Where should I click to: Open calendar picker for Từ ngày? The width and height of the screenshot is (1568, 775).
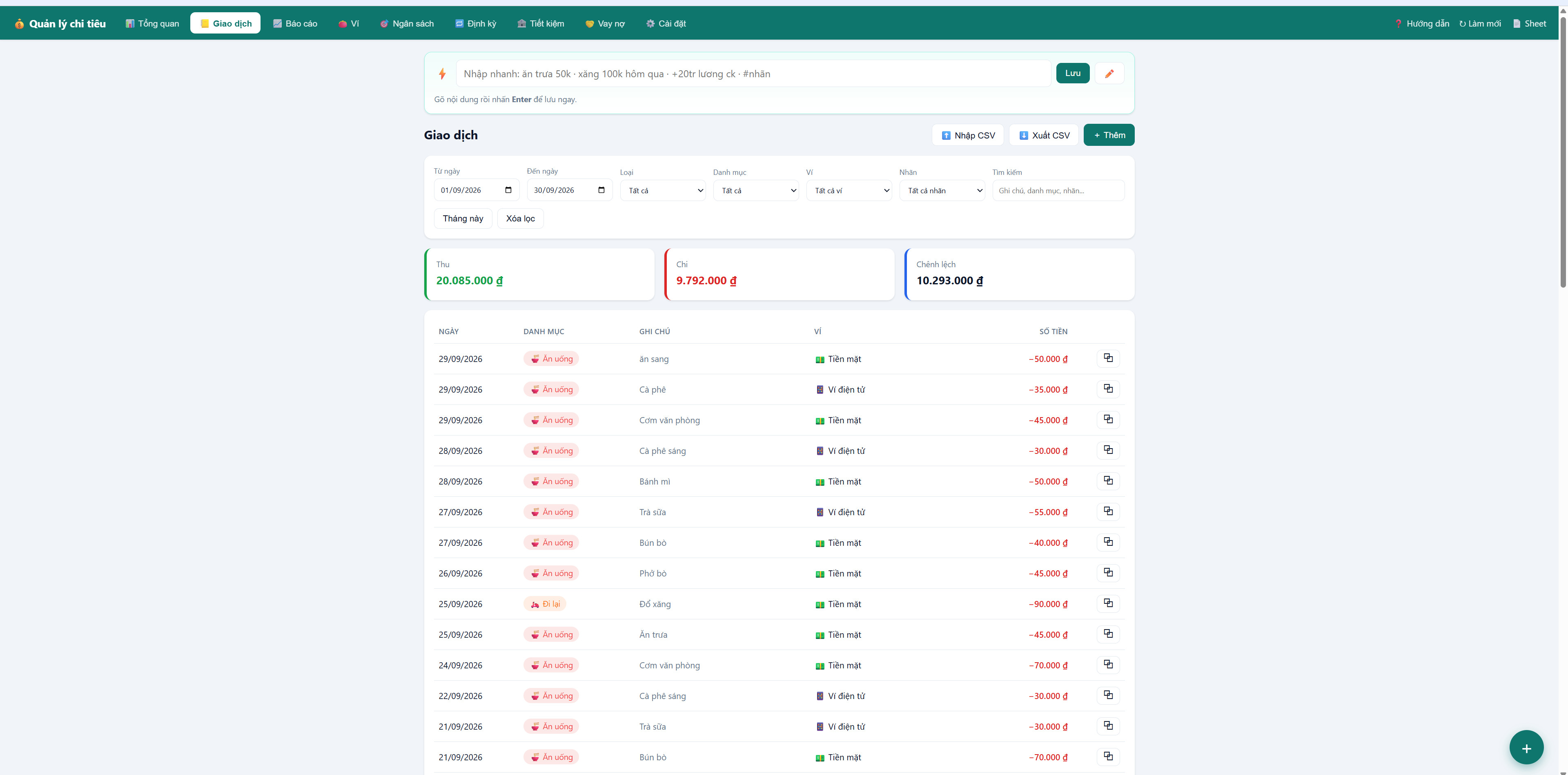coord(508,190)
